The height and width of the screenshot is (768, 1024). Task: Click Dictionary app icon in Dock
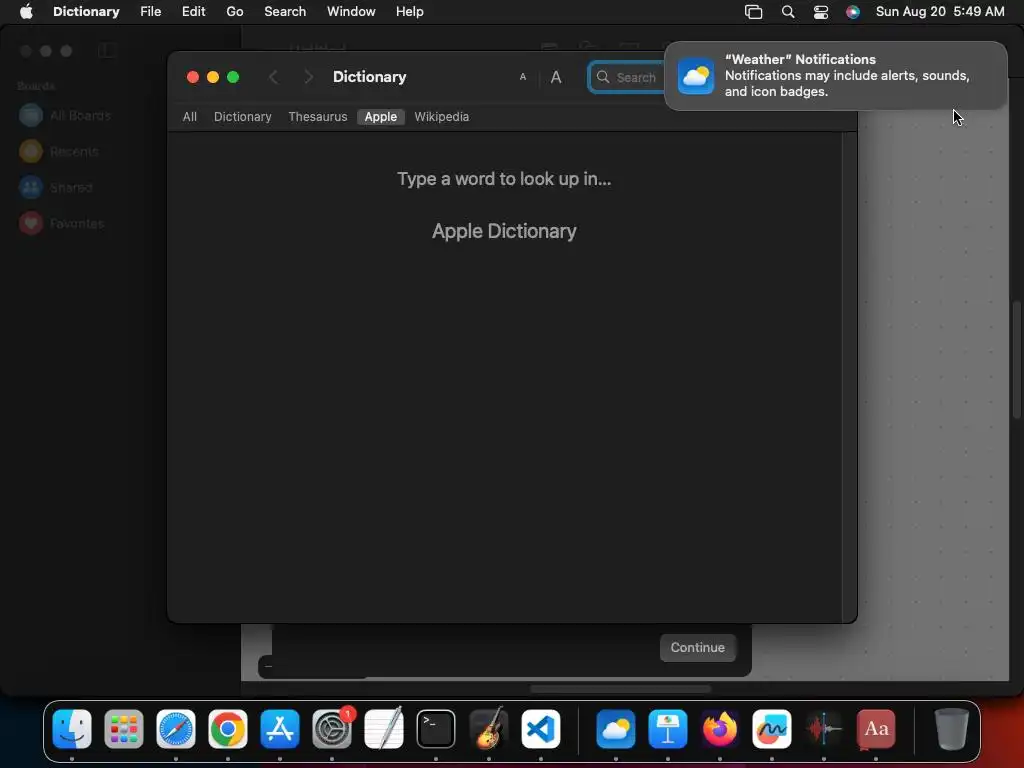[876, 729]
